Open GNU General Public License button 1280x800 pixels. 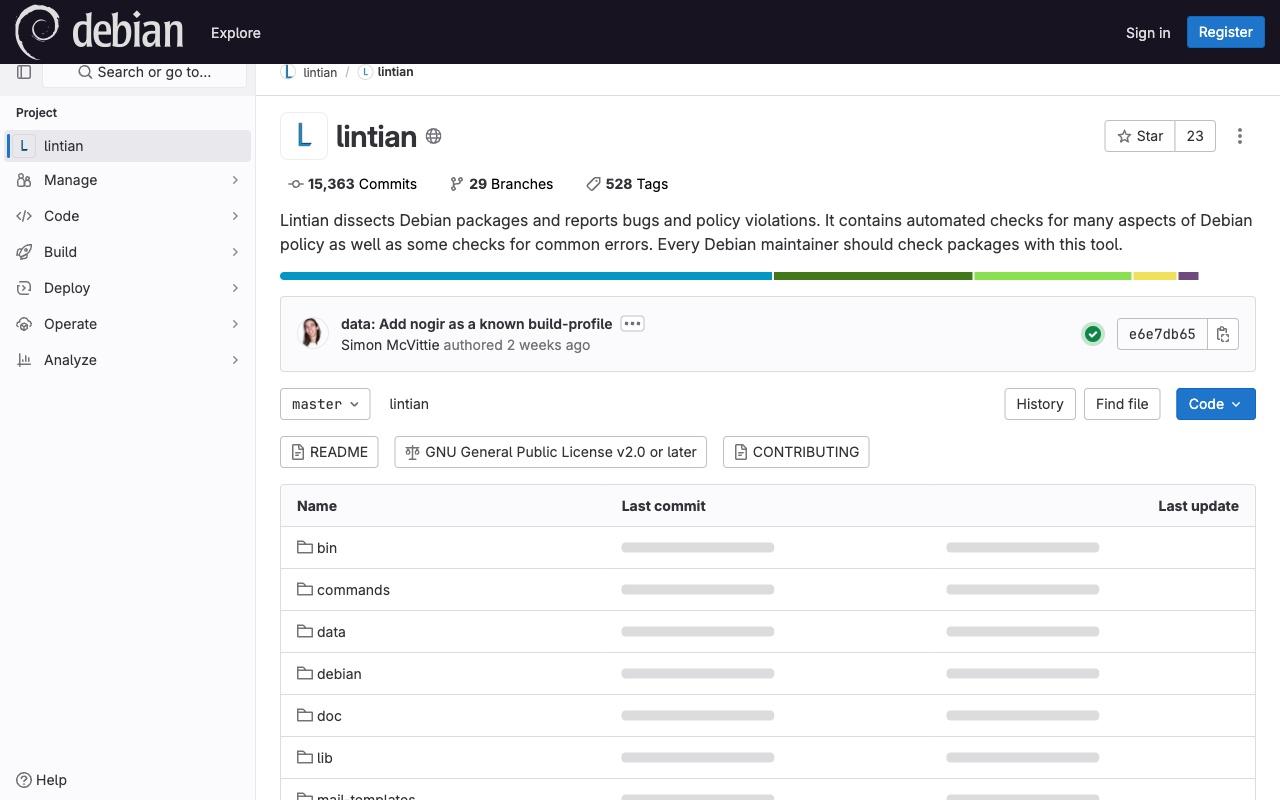pos(551,452)
